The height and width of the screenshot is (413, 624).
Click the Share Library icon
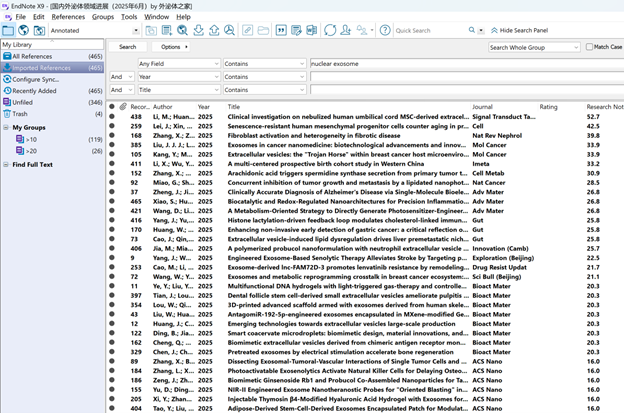[345, 30]
